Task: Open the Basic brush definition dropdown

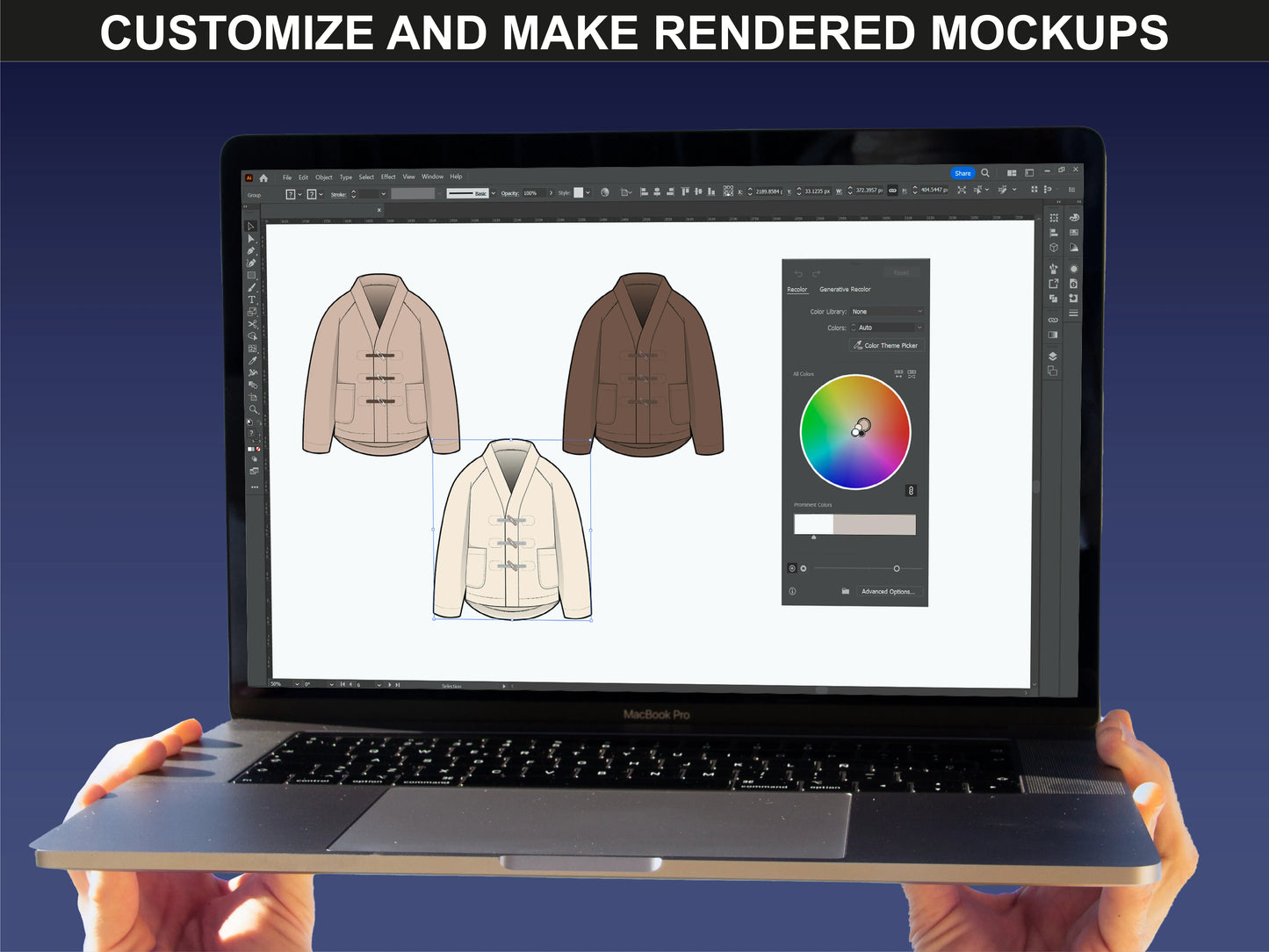Action: (493, 193)
